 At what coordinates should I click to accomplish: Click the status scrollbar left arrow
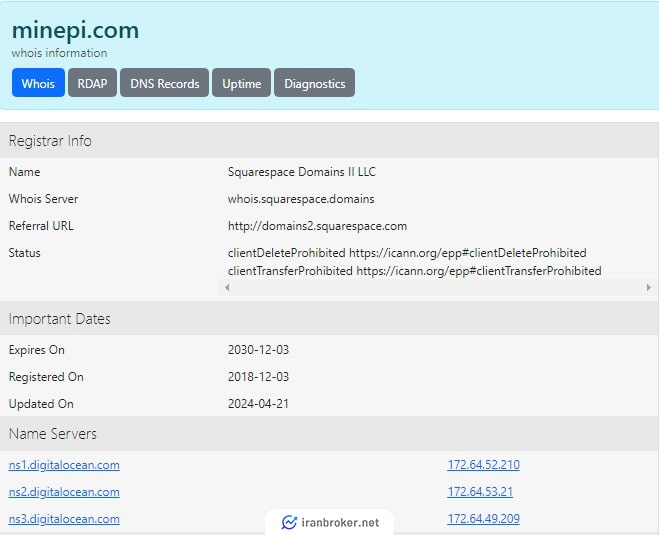tap(227, 287)
